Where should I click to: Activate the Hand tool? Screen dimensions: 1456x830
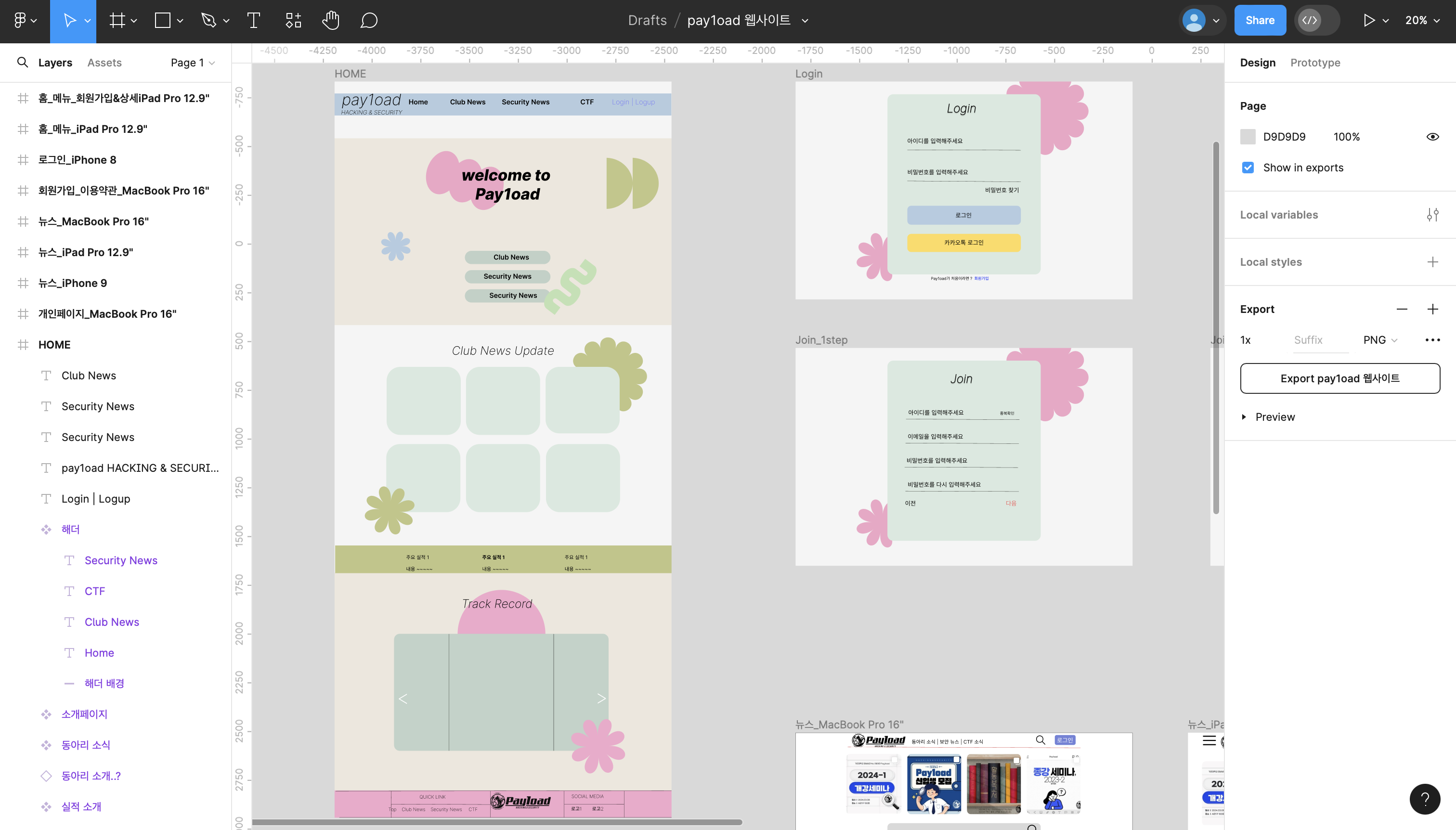pyautogui.click(x=331, y=21)
